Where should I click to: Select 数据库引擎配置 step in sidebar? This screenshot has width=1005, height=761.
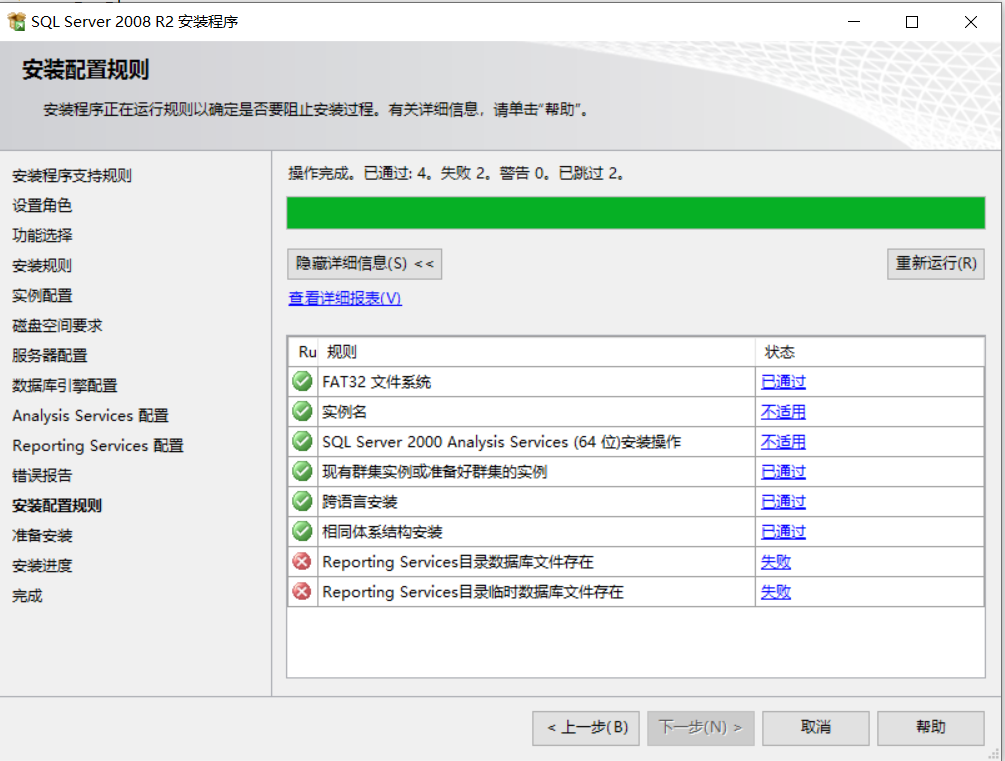[x=65, y=385]
